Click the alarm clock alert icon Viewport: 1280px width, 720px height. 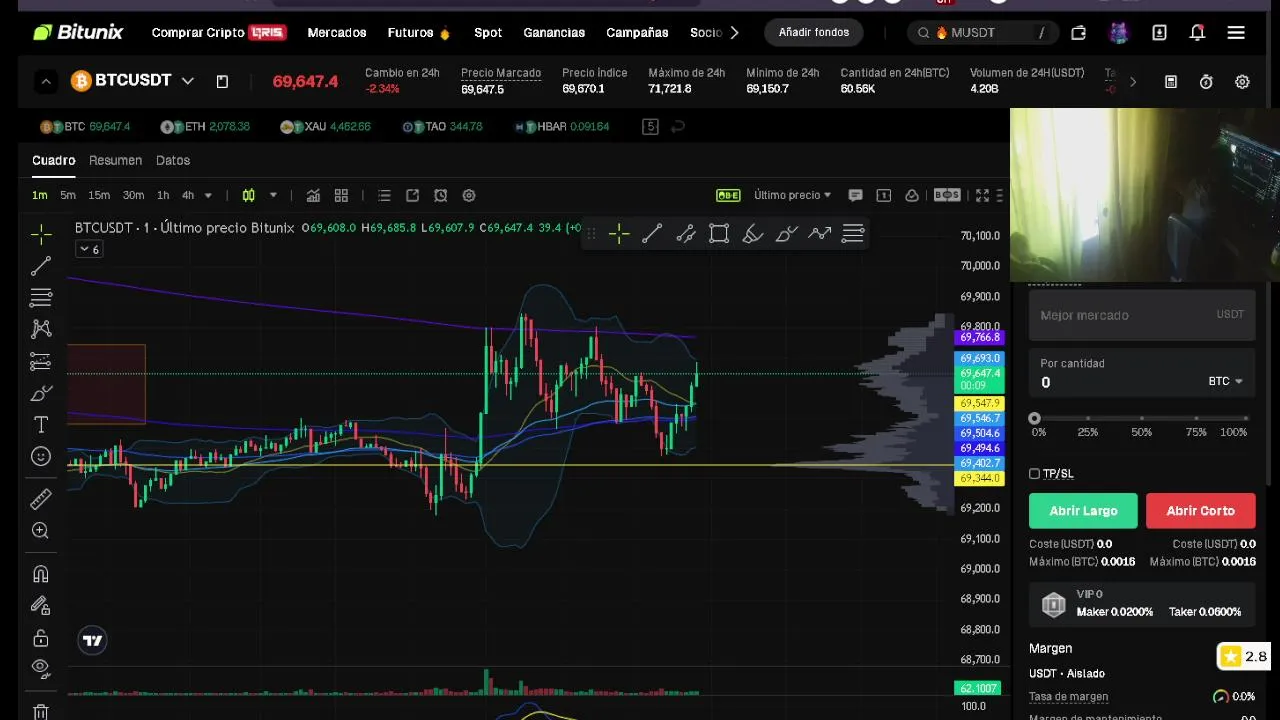tap(440, 195)
